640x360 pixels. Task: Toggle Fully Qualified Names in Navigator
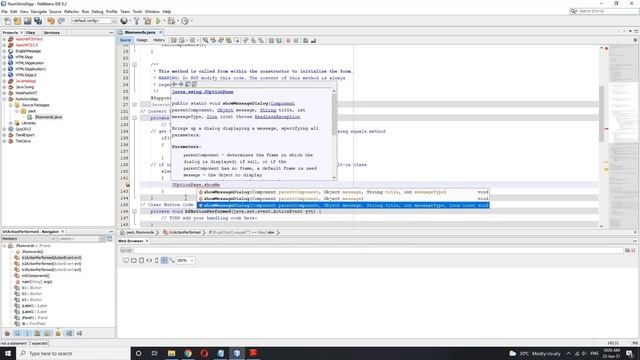pyautogui.click(x=58, y=333)
